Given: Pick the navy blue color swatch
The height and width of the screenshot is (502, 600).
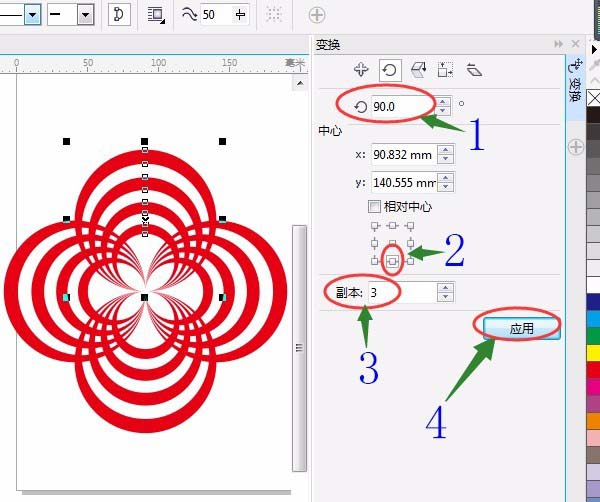Looking at the screenshot, I should [593, 302].
